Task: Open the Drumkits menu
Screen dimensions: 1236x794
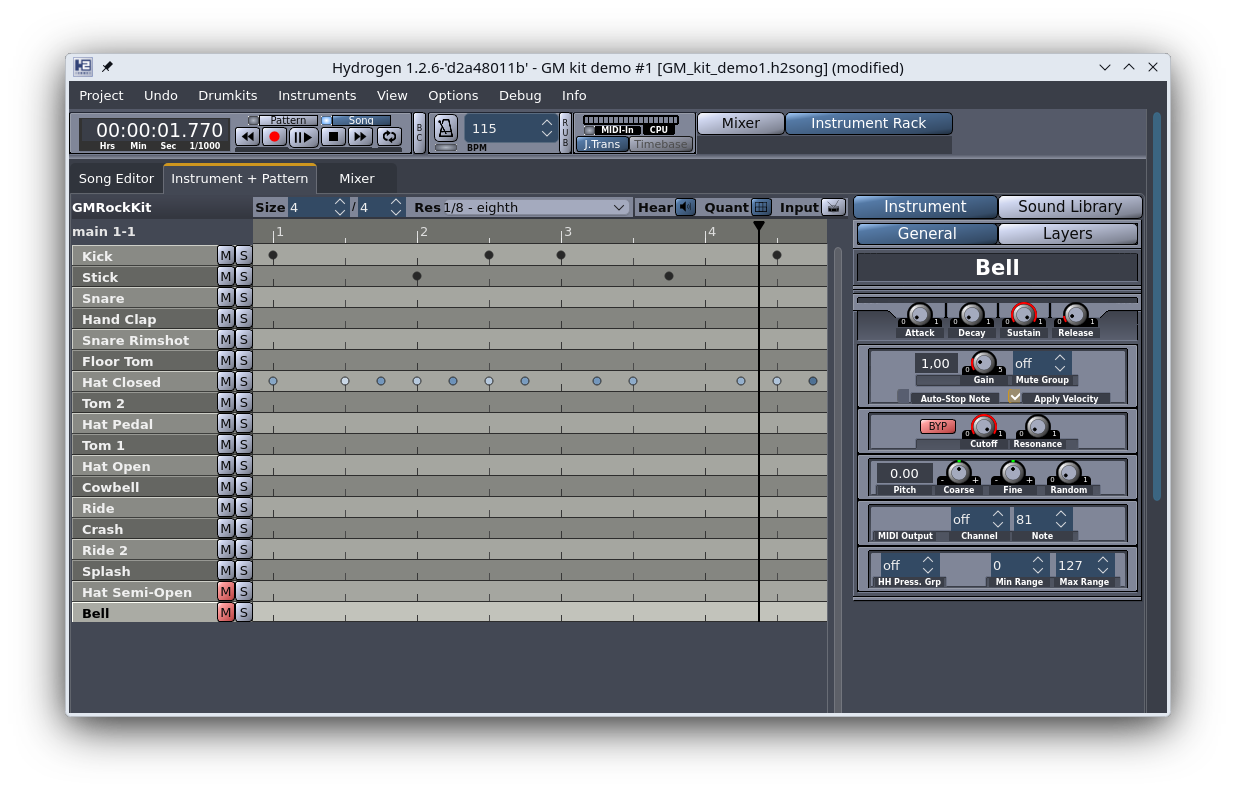Action: pyautogui.click(x=228, y=95)
